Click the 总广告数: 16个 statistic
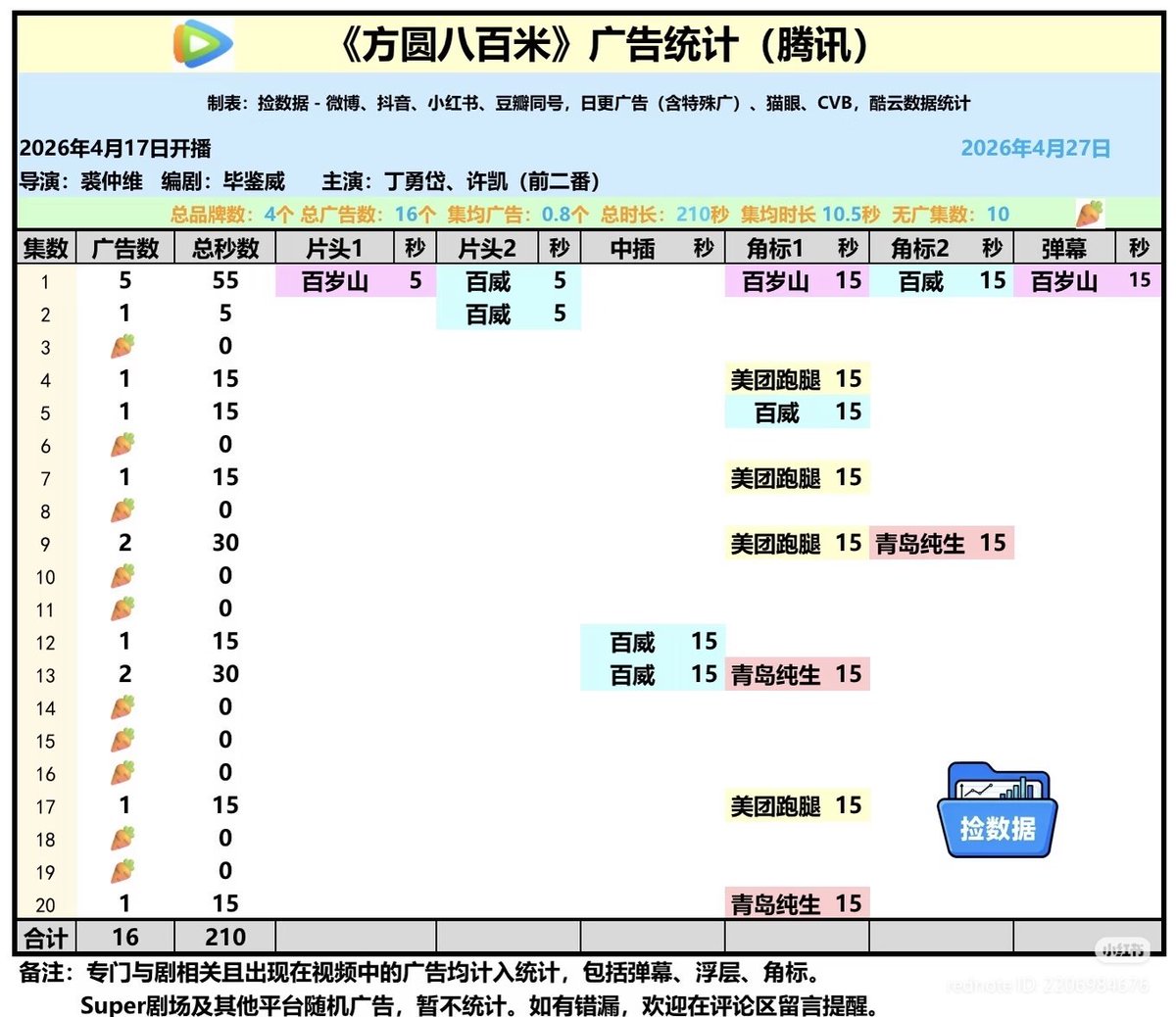 [368, 215]
